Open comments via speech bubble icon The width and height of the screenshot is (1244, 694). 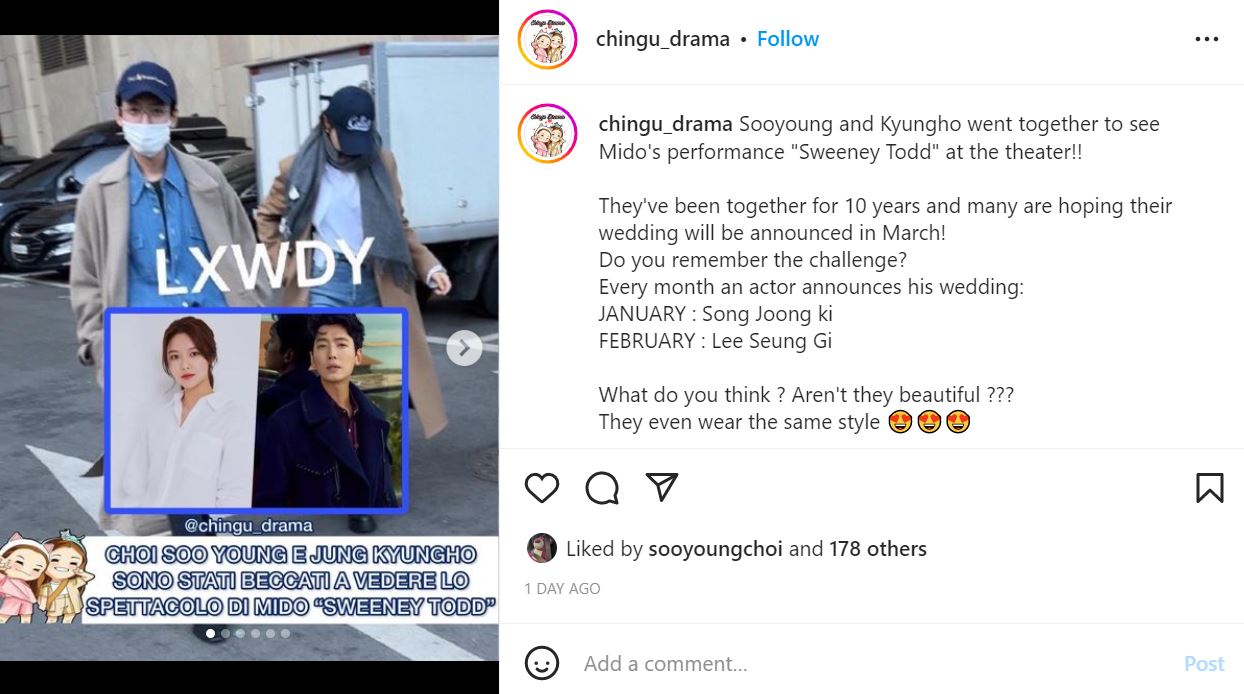tap(602, 487)
